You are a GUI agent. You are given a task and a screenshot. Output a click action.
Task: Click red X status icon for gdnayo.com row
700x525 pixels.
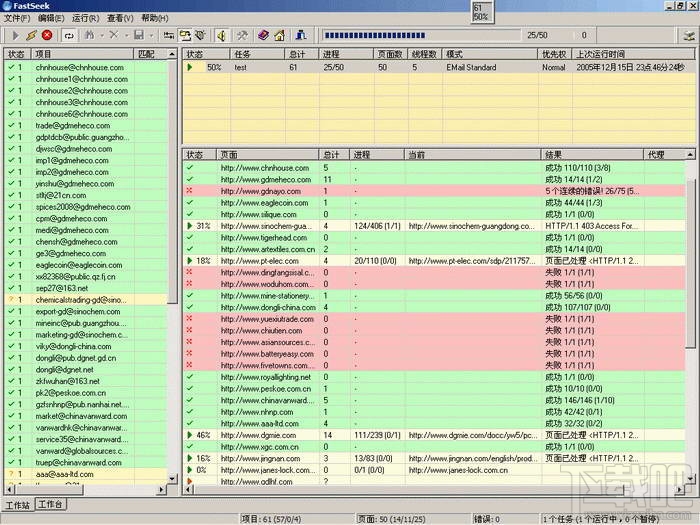[189, 191]
